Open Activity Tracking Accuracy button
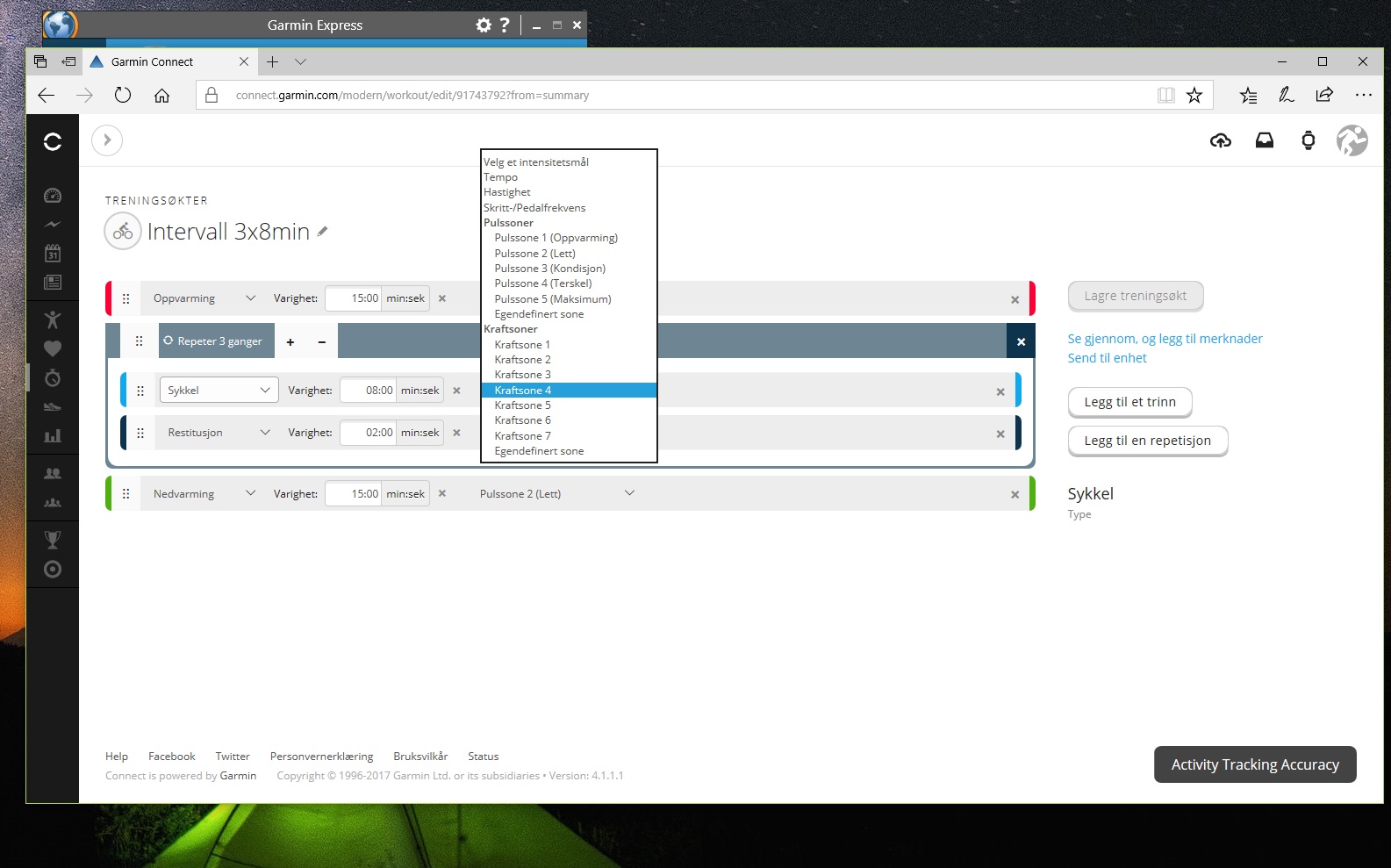Viewport: 1391px width, 868px height. click(1255, 764)
